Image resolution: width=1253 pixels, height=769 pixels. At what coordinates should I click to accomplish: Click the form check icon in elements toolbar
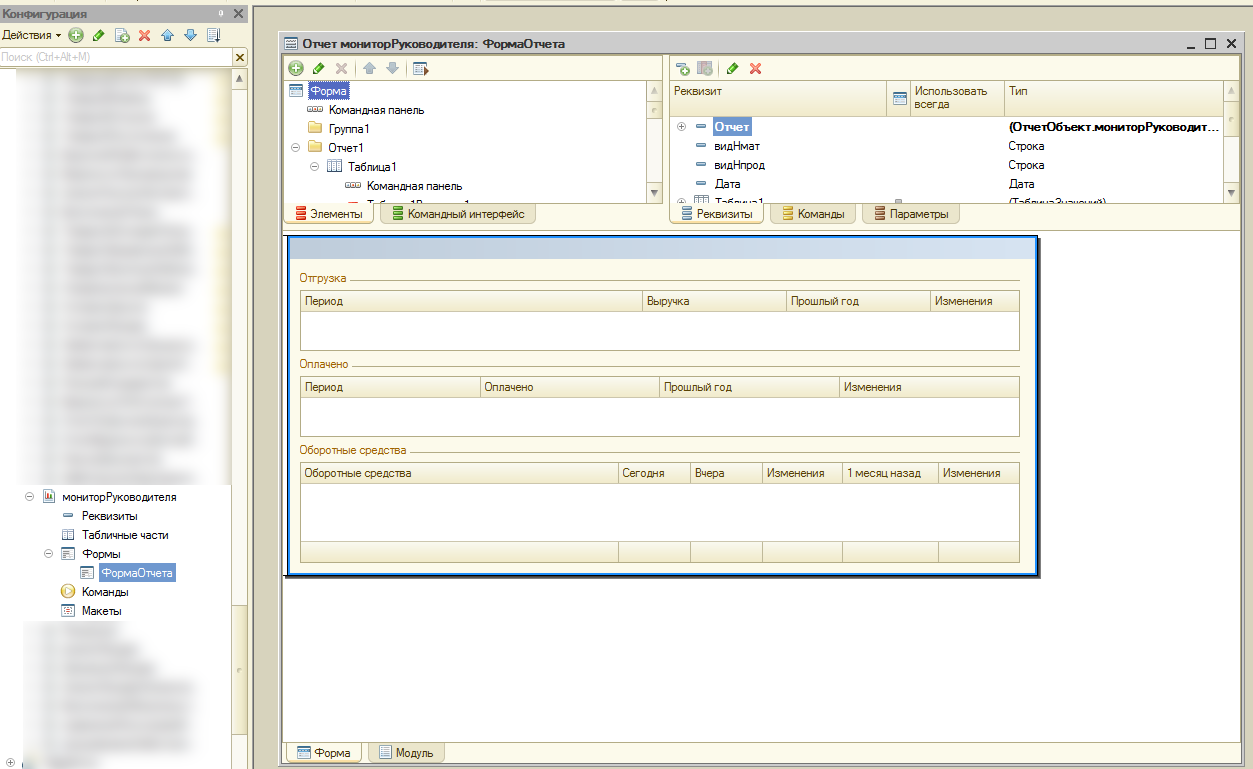coord(420,69)
